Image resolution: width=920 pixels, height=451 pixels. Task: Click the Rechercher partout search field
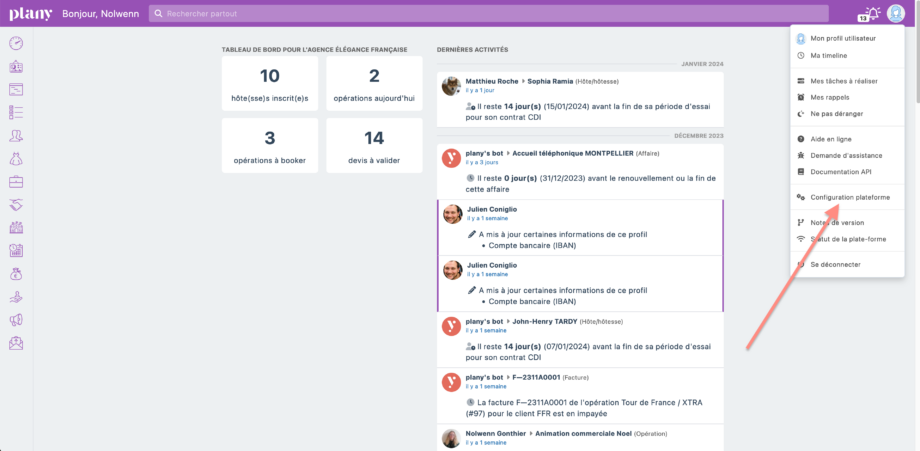click(x=488, y=14)
